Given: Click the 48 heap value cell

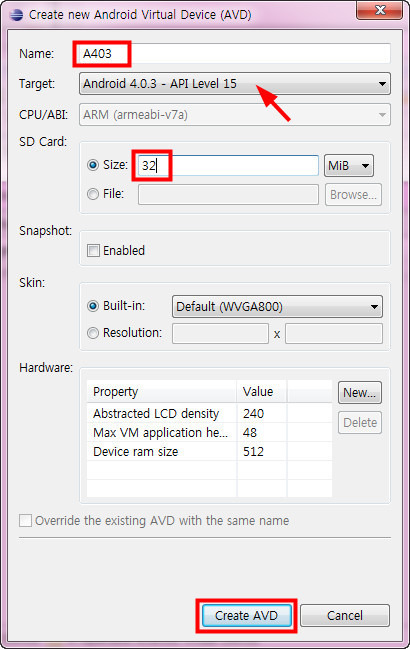Looking at the screenshot, I should click(x=261, y=433).
